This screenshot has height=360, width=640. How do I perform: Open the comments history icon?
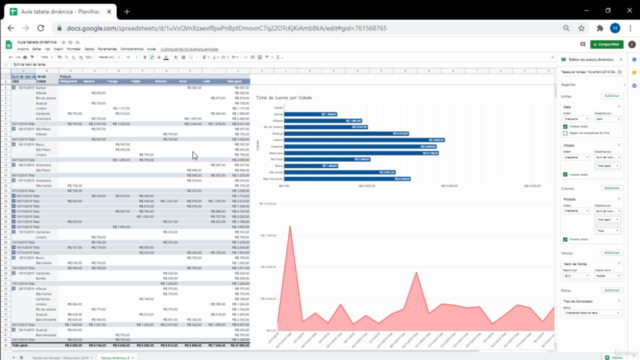(582, 44)
